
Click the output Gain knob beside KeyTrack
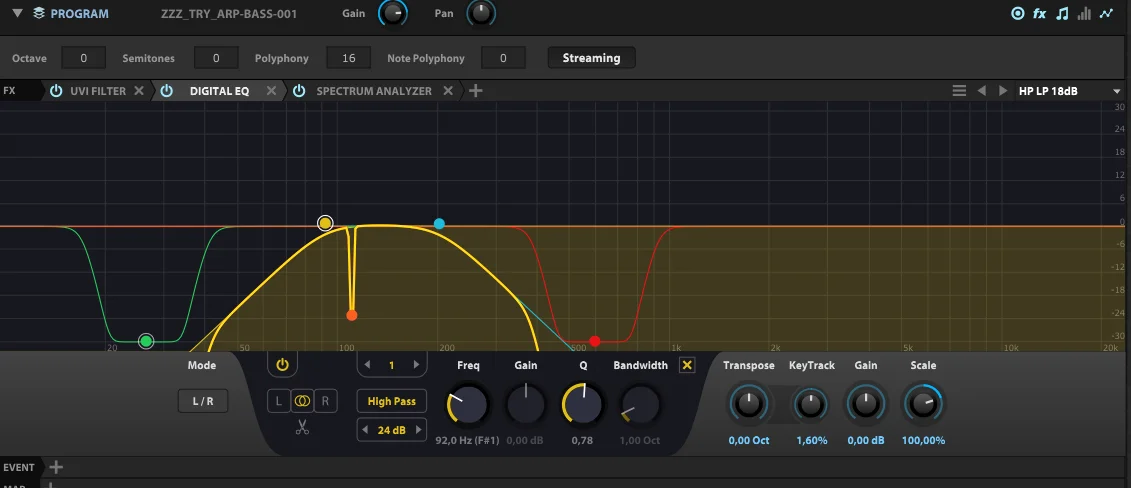point(866,404)
